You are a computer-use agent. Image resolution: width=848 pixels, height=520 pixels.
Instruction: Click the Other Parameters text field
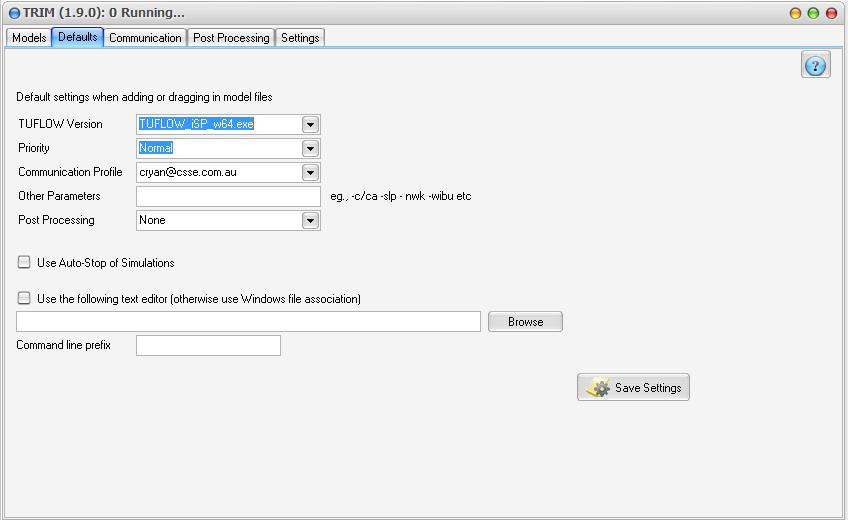pyautogui.click(x=228, y=196)
